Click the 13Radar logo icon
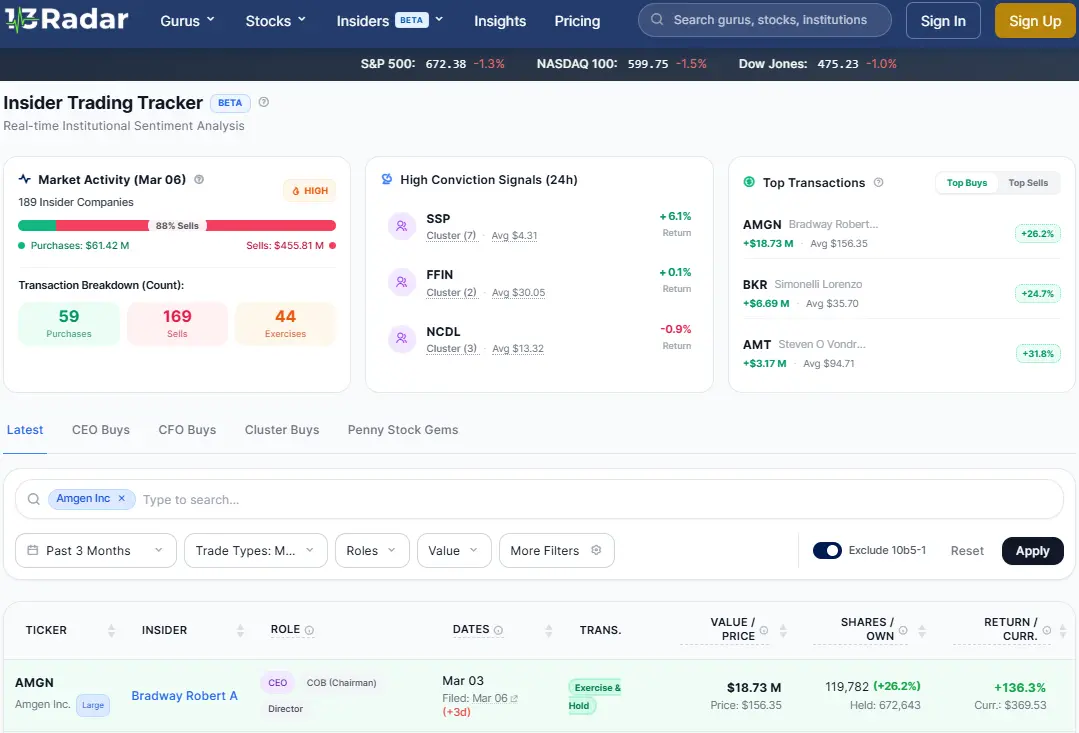The image size is (1079, 733). click(x=22, y=20)
